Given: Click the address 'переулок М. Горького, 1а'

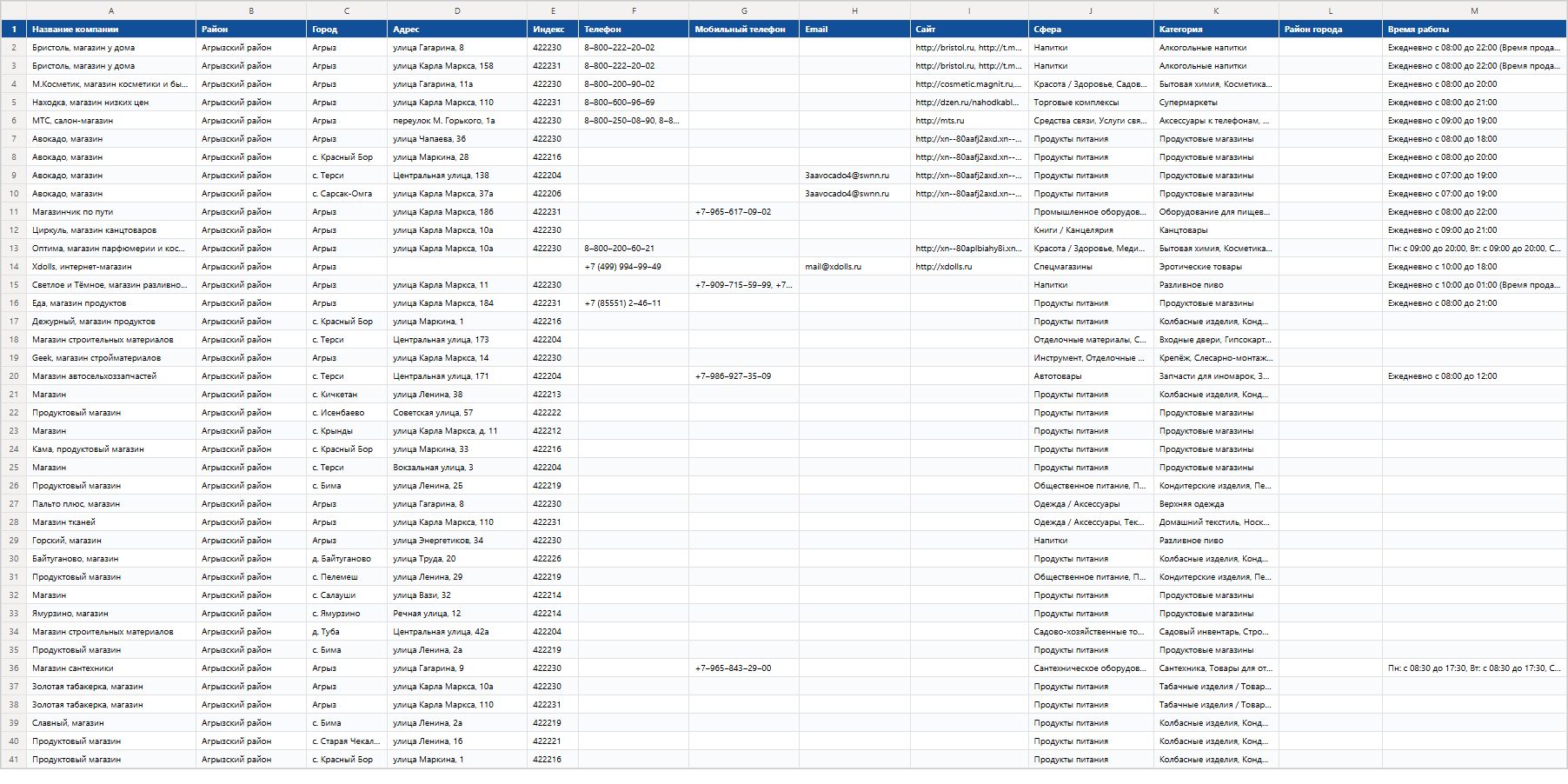Looking at the screenshot, I should 457,121.
